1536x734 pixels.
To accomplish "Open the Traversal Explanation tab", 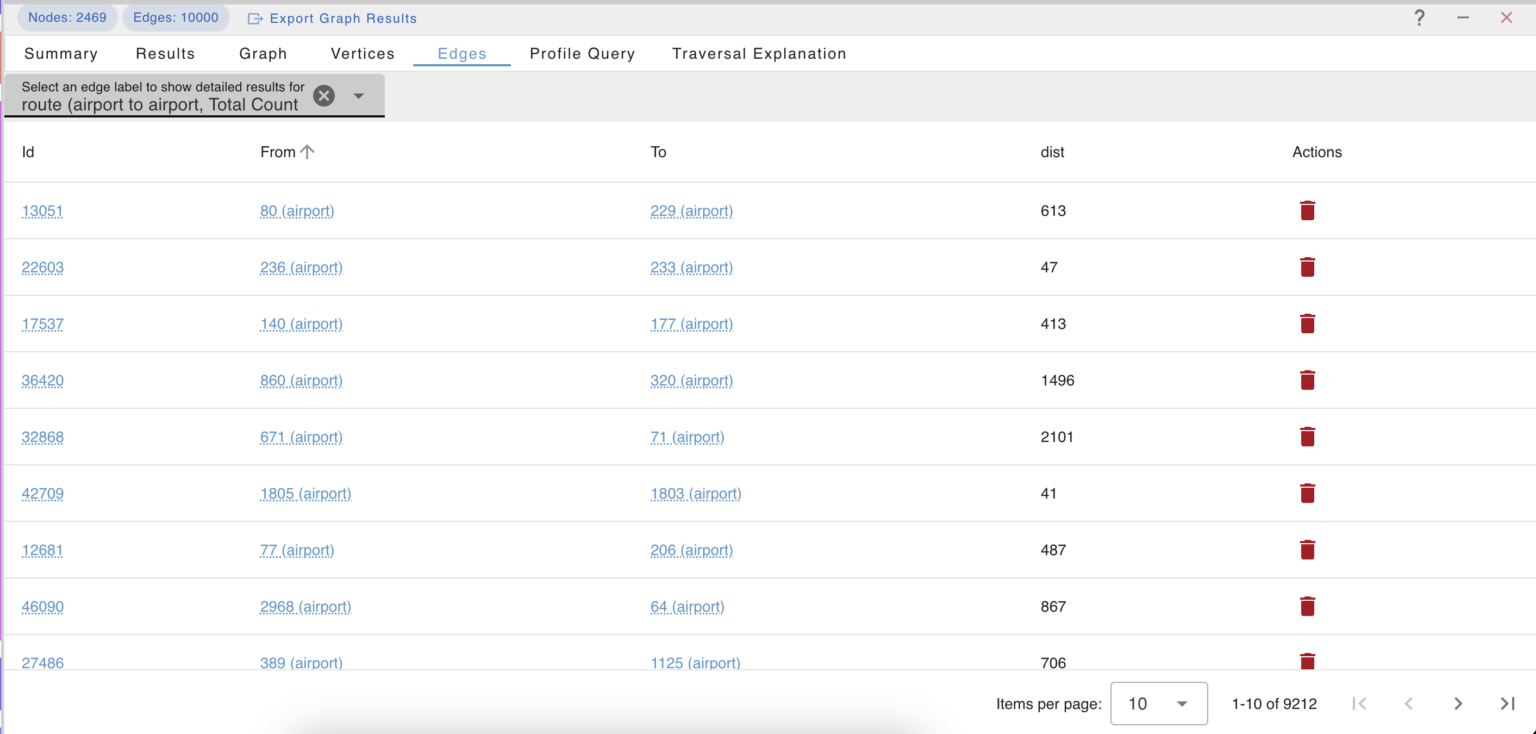I will coord(758,53).
